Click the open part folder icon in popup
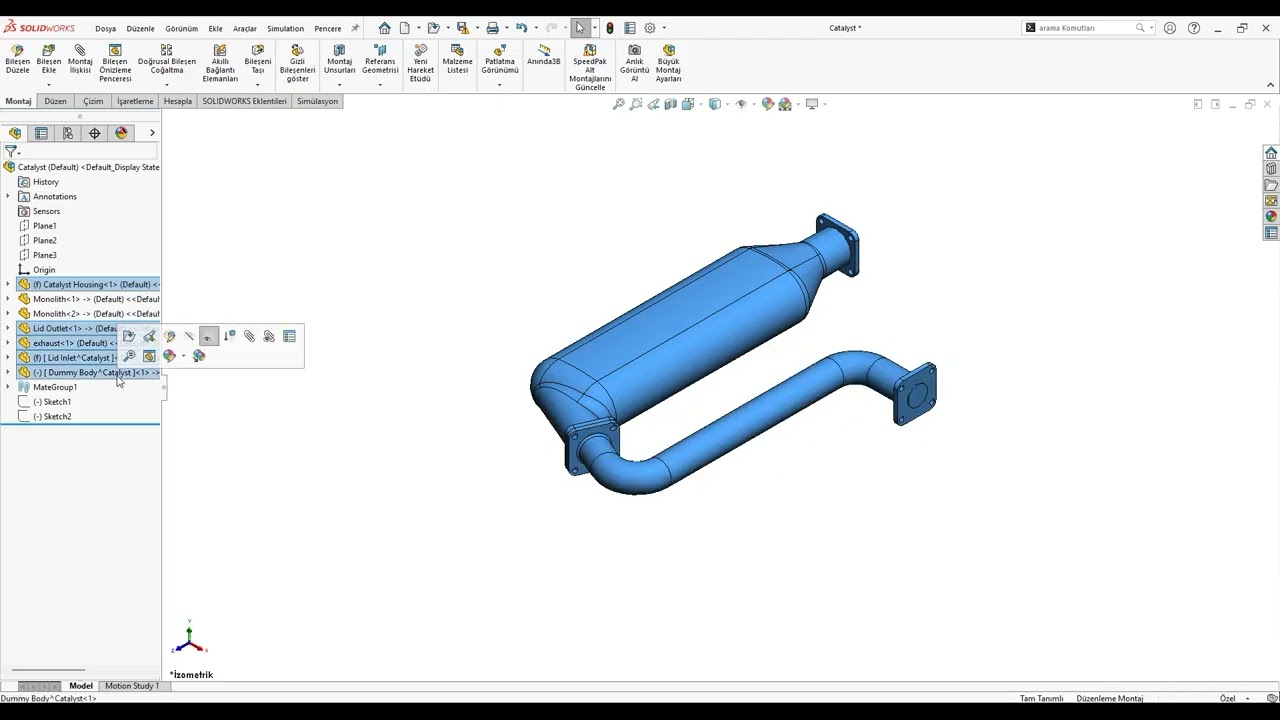 tap(129, 336)
